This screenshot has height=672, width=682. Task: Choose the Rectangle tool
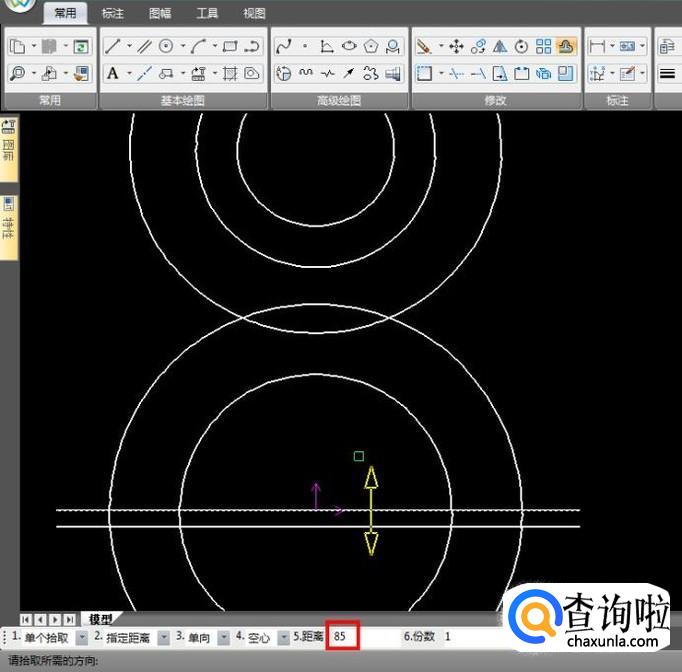coord(230,46)
